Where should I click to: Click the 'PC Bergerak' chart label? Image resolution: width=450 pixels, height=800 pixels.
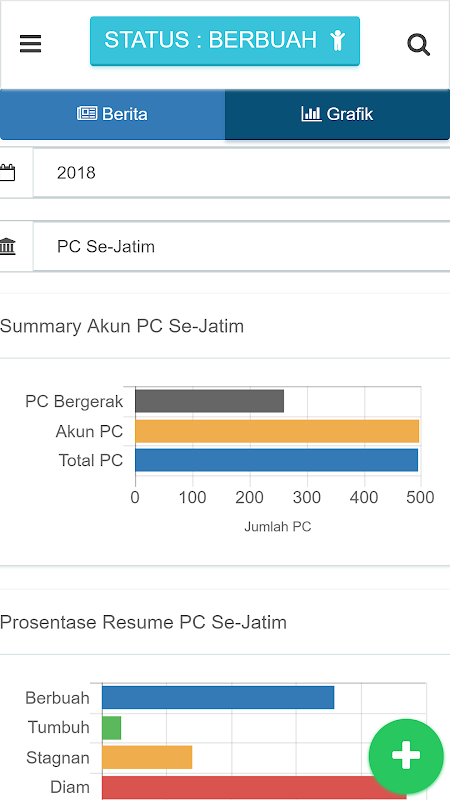[x=74, y=402]
